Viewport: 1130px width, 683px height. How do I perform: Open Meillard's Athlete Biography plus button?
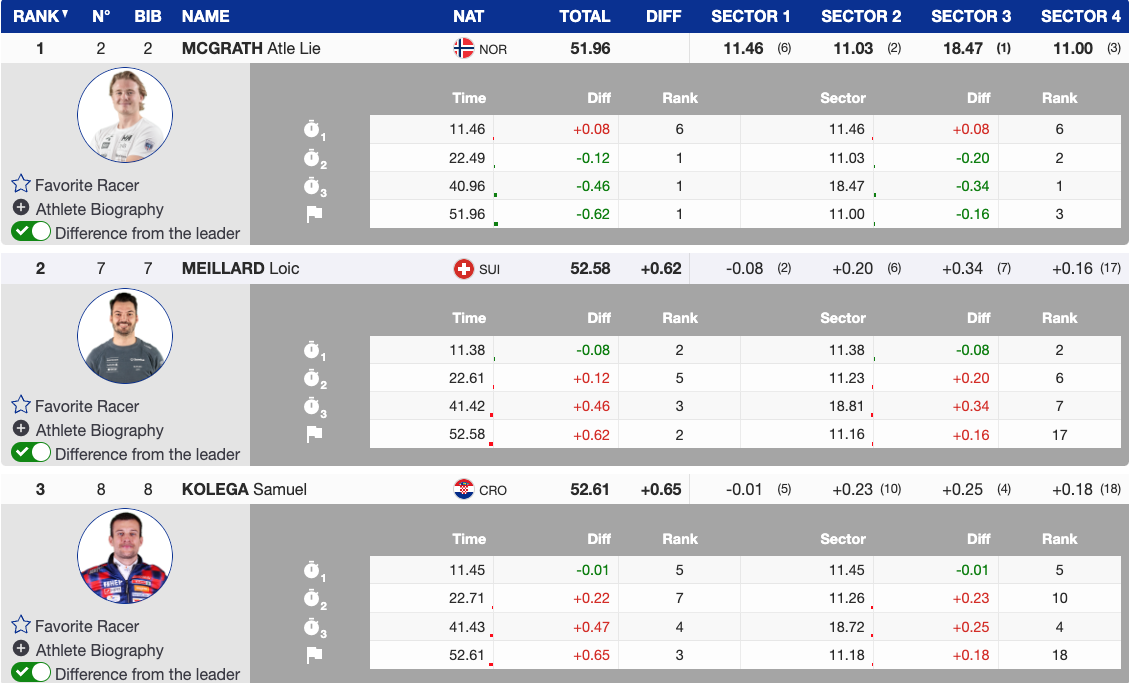tap(21, 429)
